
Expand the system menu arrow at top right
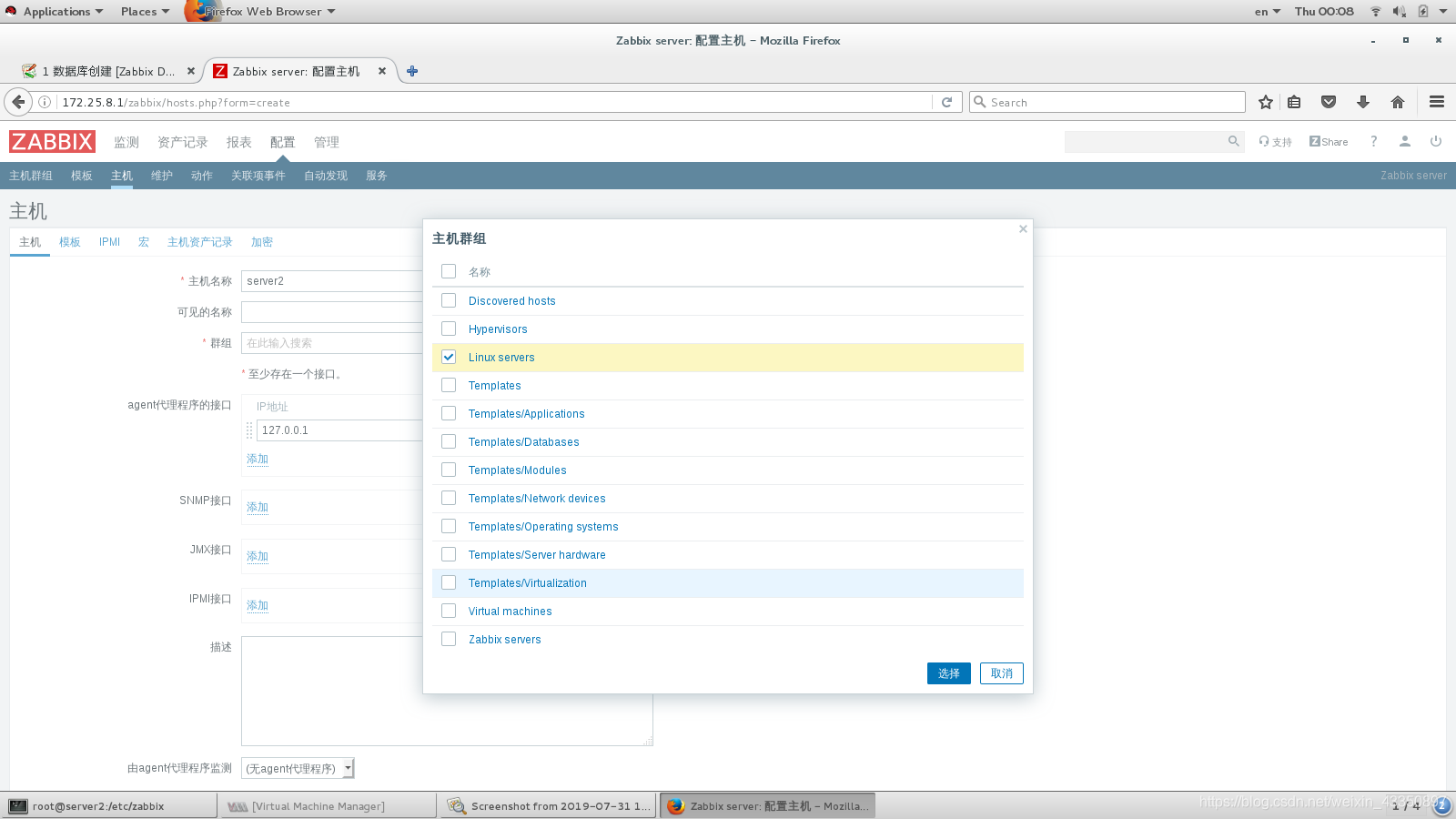[1443, 11]
